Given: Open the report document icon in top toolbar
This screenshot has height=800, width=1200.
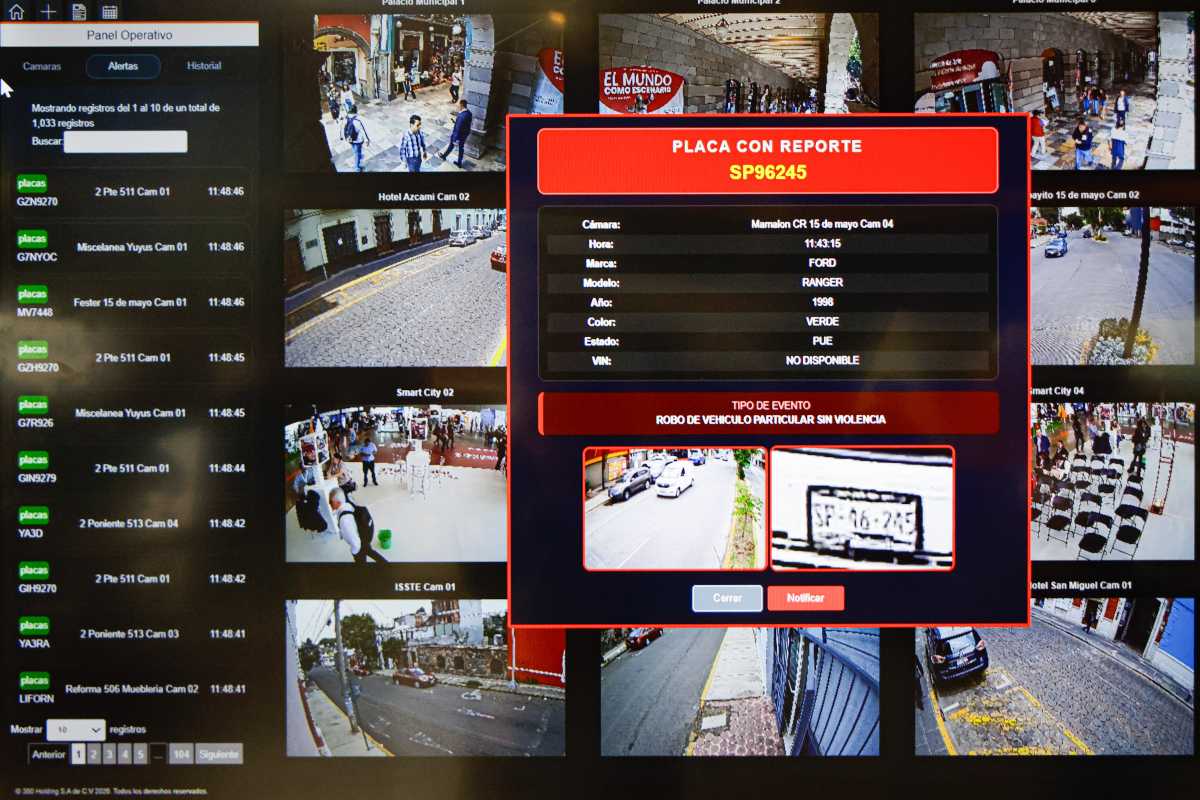Looking at the screenshot, I should (x=79, y=12).
